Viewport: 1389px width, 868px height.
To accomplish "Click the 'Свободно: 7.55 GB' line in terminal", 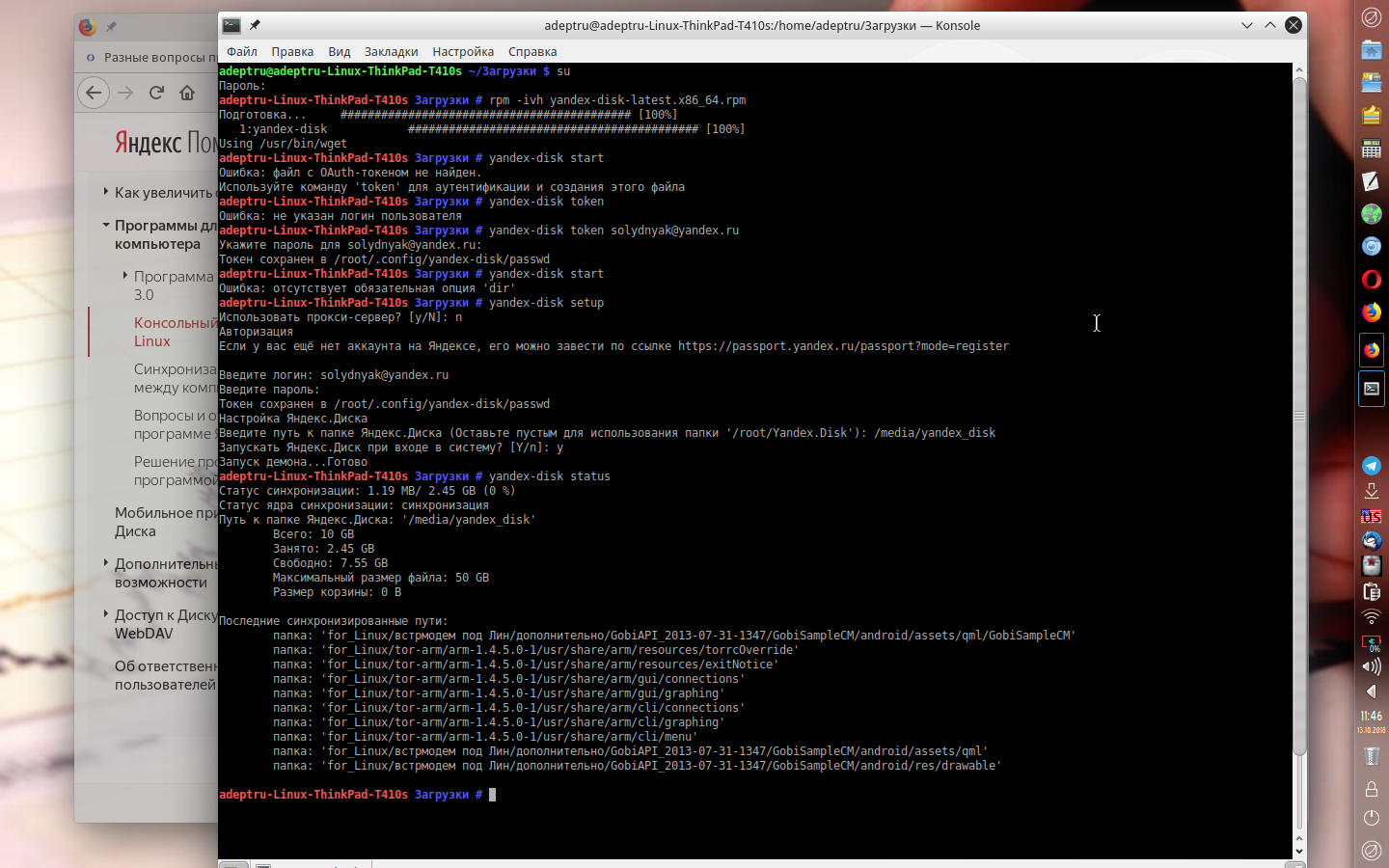I will 330,563.
